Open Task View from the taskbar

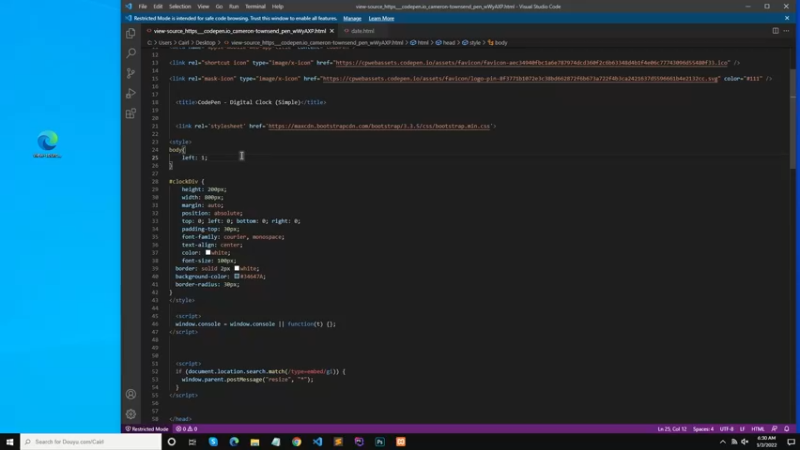192,442
